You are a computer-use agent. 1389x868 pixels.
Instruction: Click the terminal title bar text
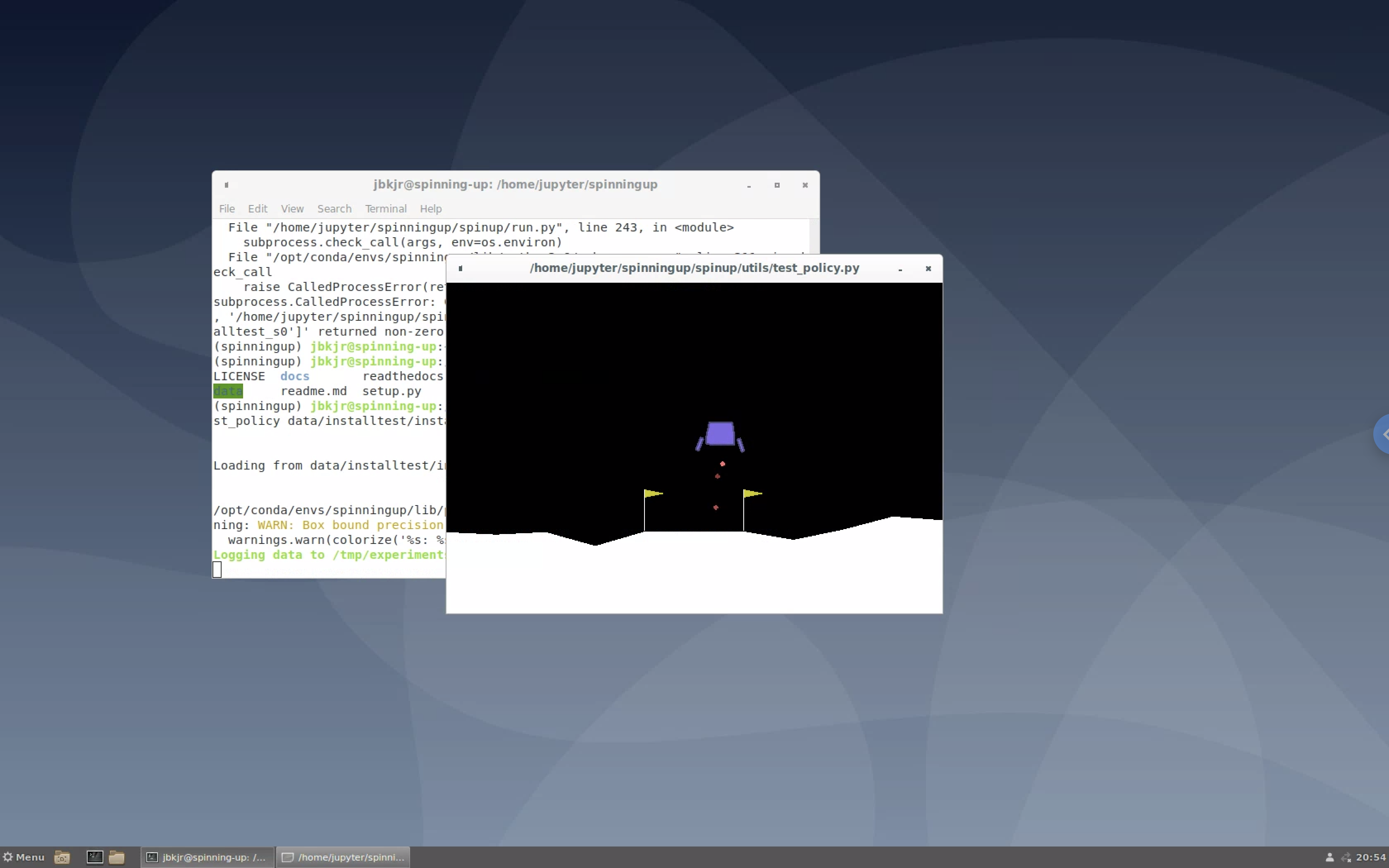[516, 184]
